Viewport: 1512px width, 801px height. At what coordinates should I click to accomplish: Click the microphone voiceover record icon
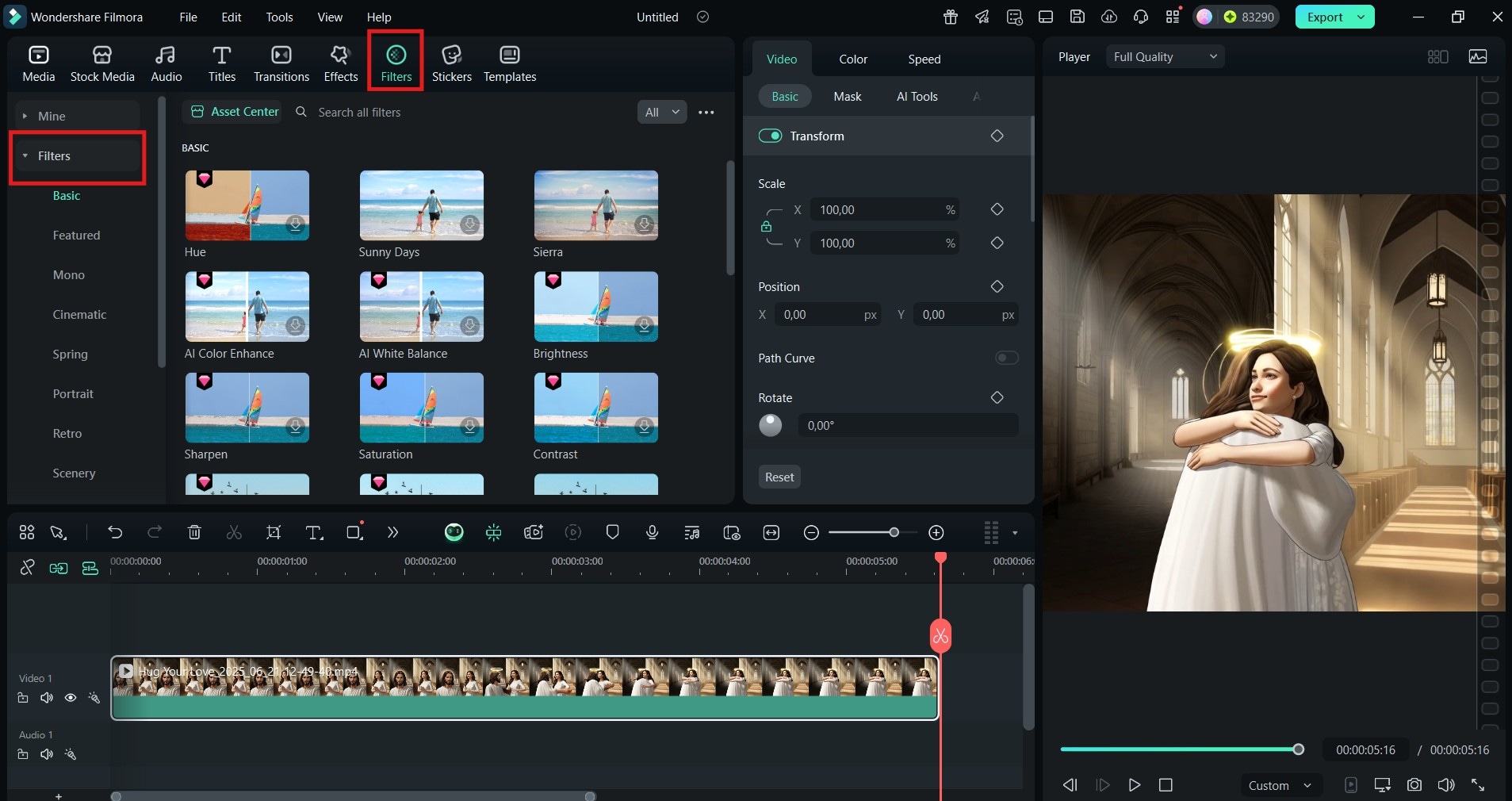pos(653,532)
